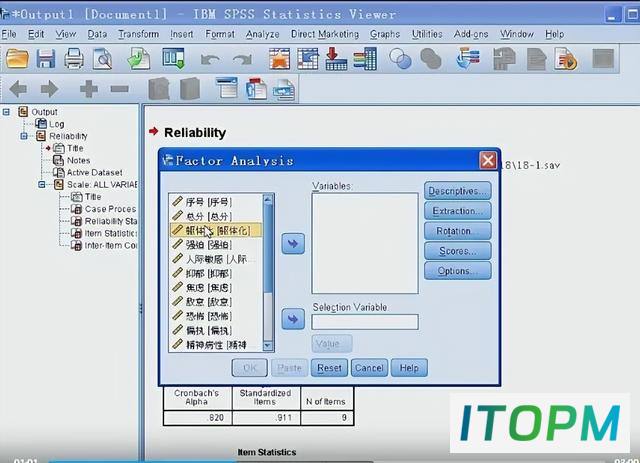640x463 pixels.
Task: Click the colored bars table icon
Action: (365, 58)
